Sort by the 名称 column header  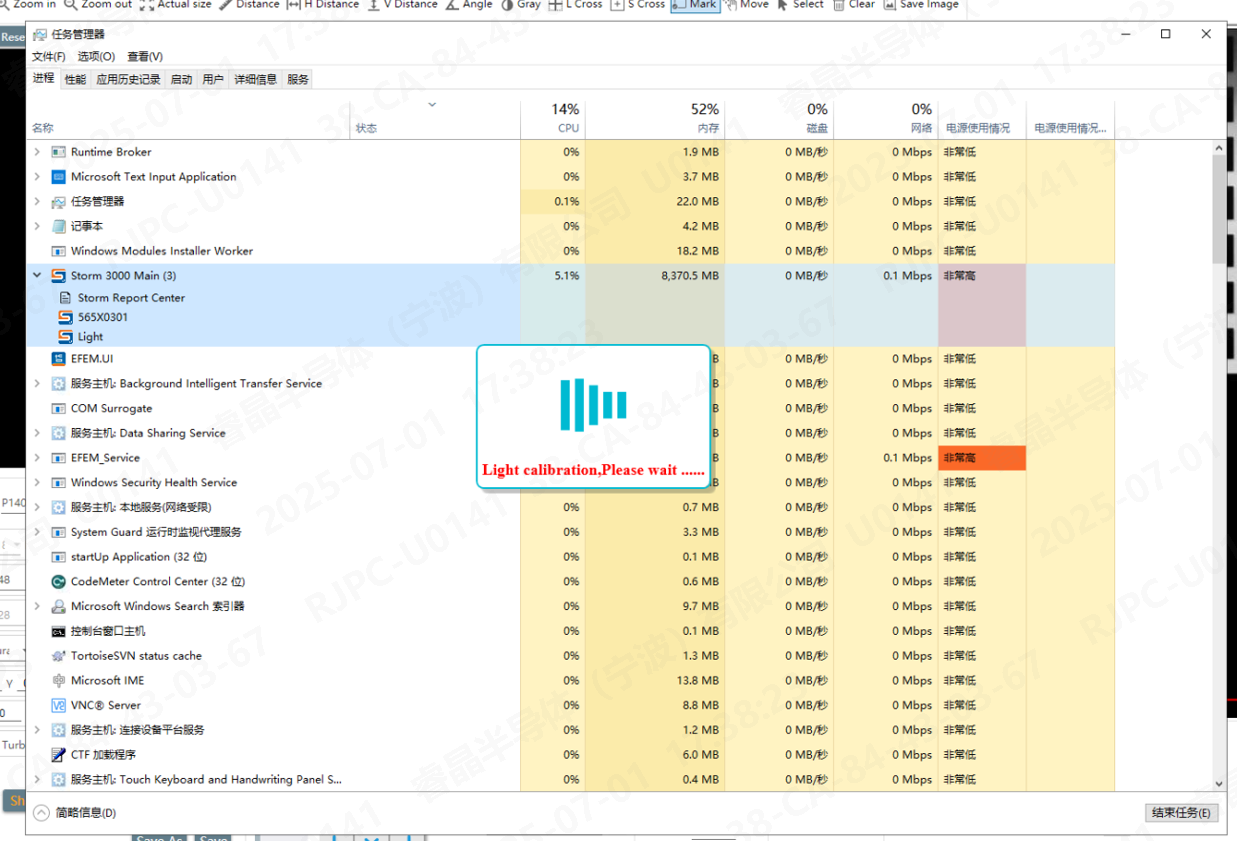pos(188,118)
